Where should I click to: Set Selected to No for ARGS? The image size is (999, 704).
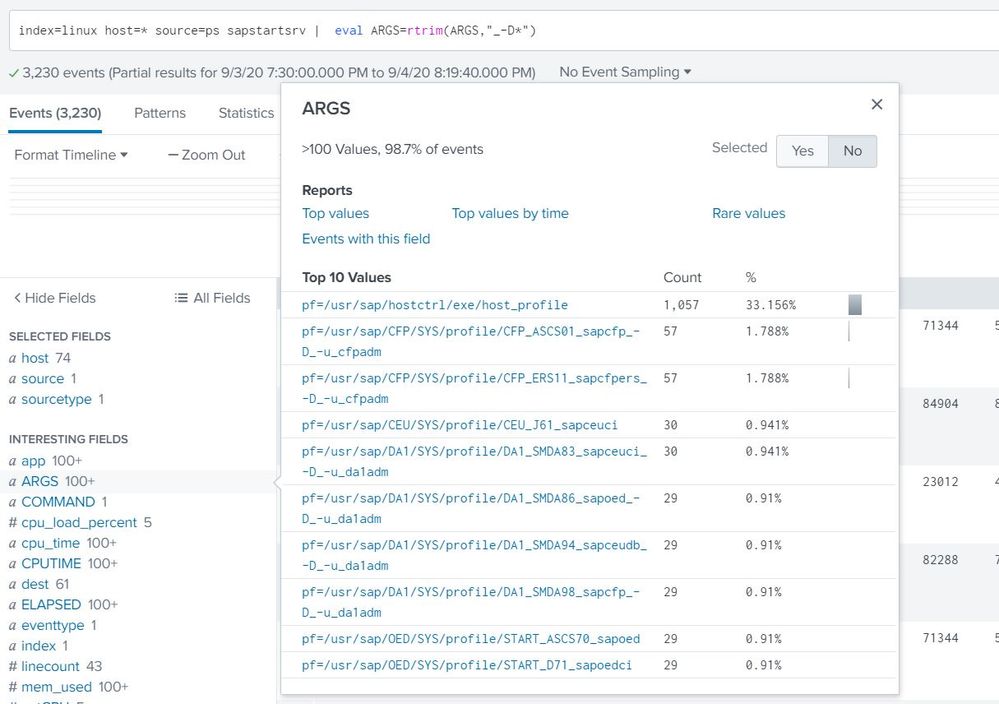(852, 151)
